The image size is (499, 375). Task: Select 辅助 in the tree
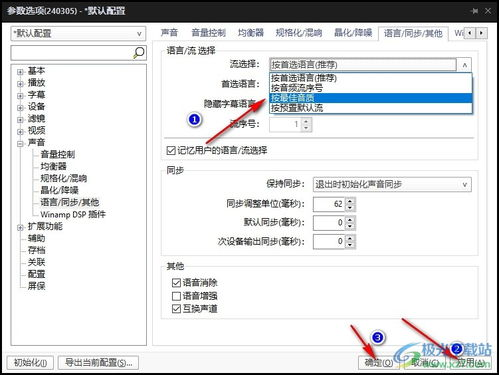[36, 238]
